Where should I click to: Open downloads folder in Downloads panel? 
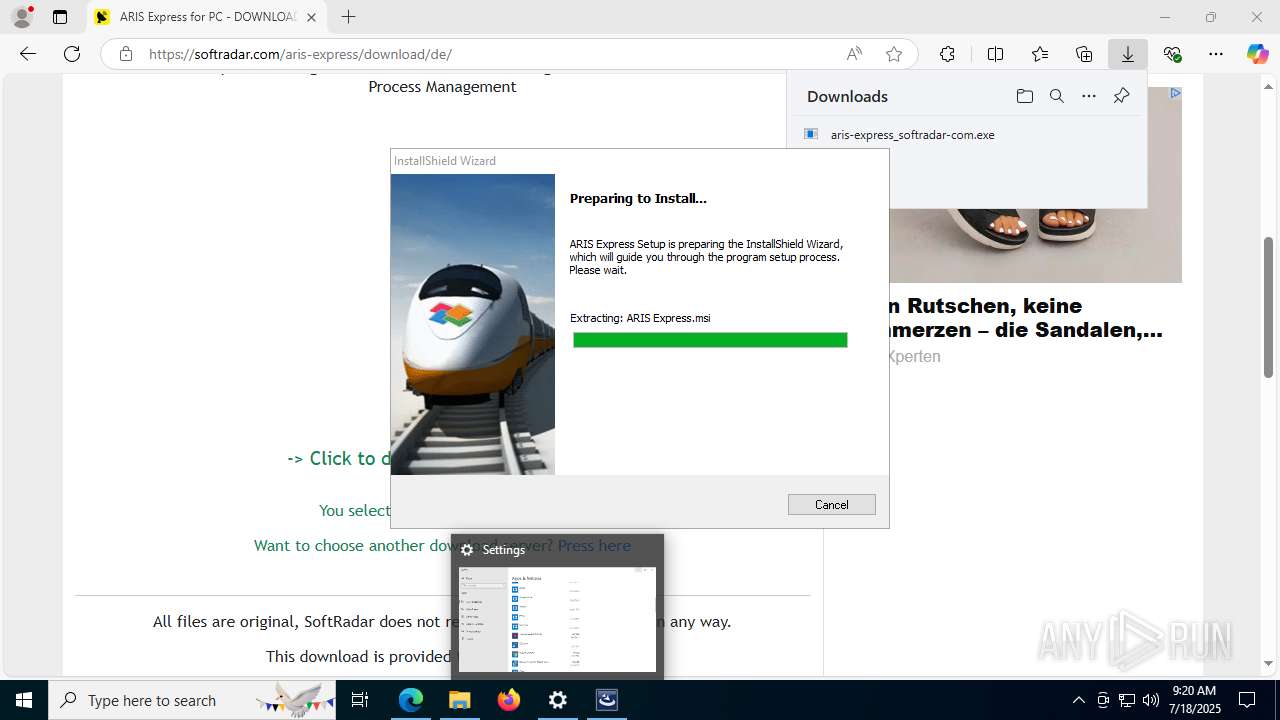(x=1024, y=96)
